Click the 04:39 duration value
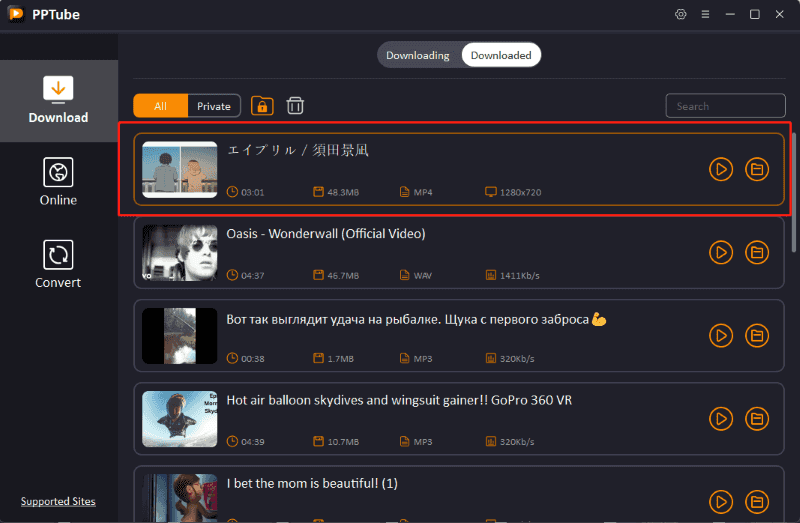Image resolution: width=800 pixels, height=523 pixels. point(253,442)
